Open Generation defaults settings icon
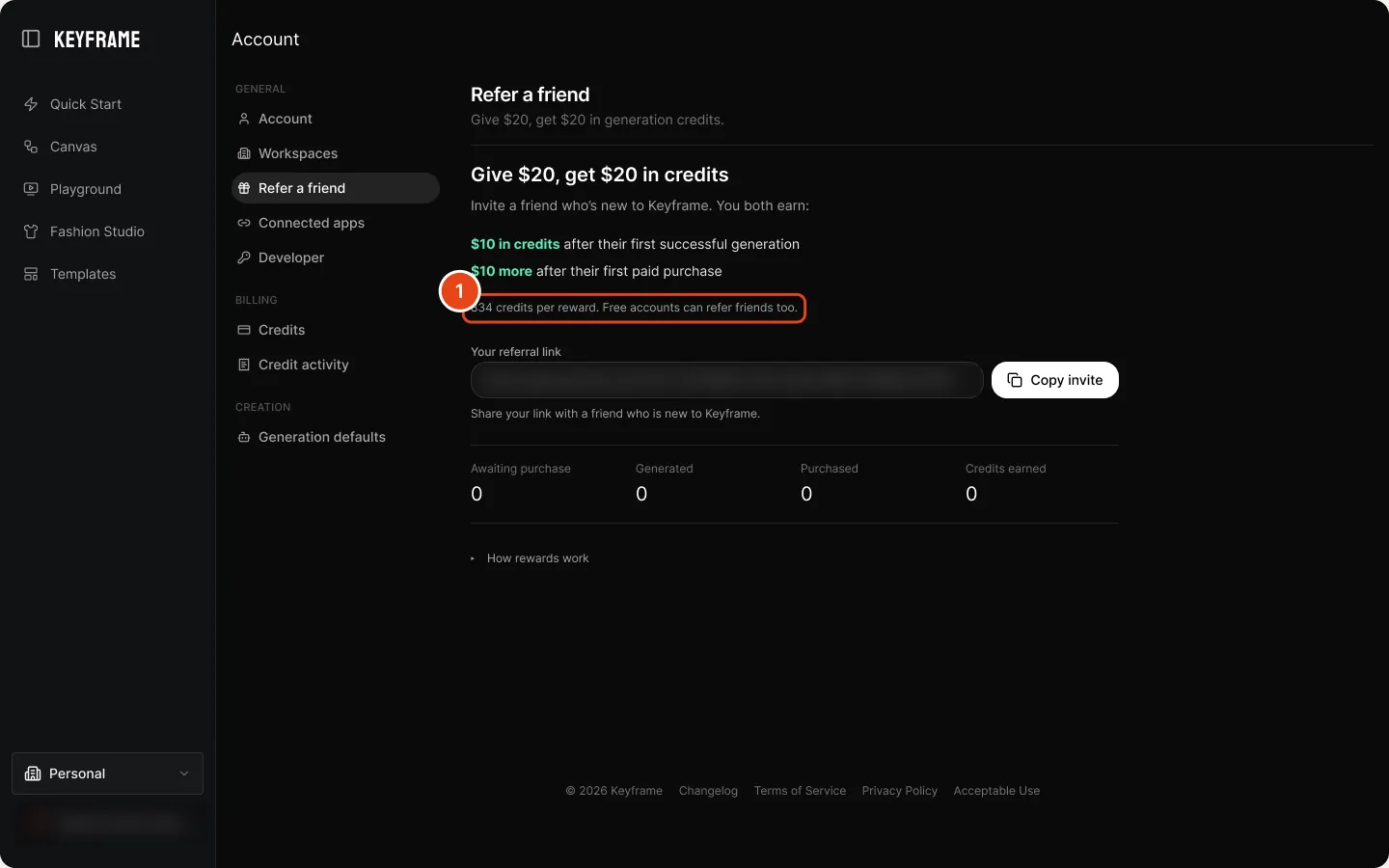 pyautogui.click(x=244, y=437)
